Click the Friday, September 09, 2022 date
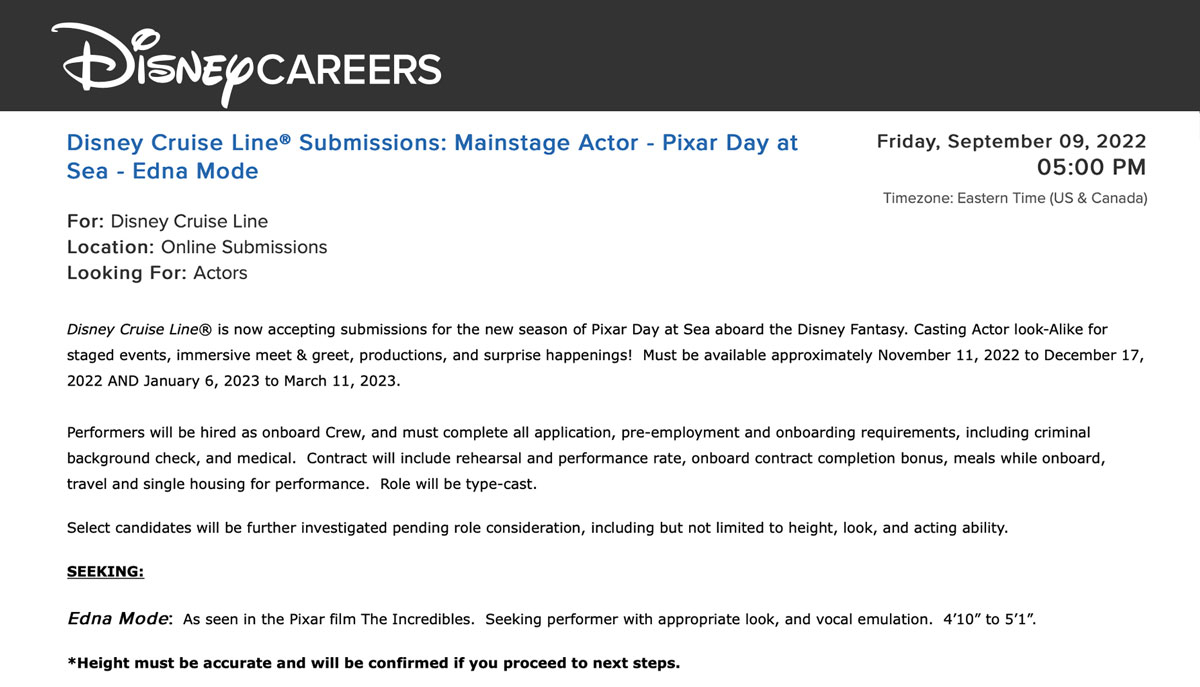This screenshot has width=1200, height=687. [x=1011, y=141]
